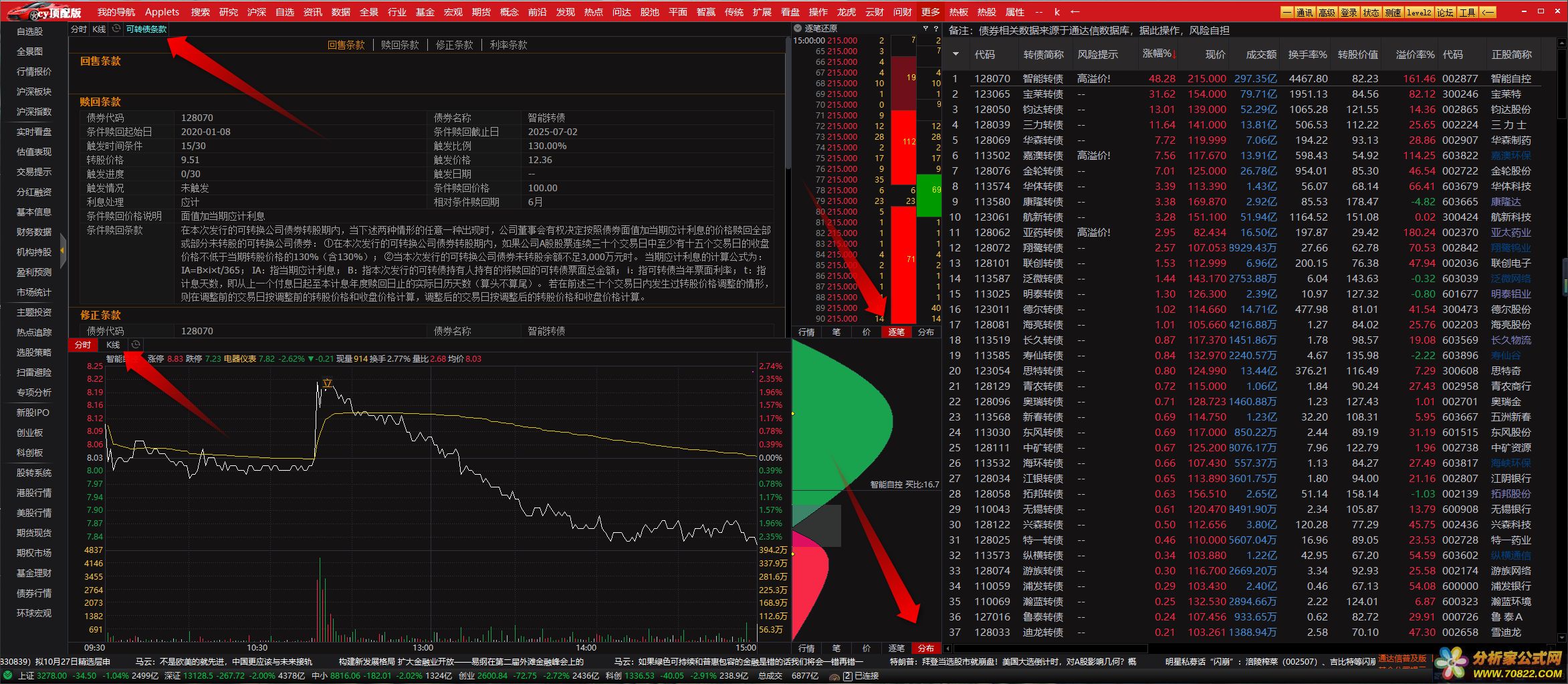This screenshot has height=684, width=1568.
Task: Open the 沪深 menu
Action: 256,11
